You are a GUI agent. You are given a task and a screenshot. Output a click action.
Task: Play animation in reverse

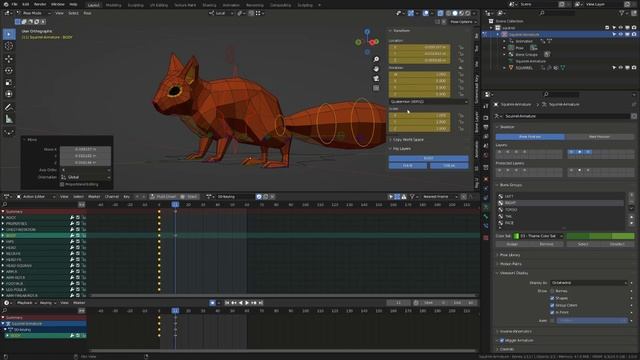point(240,303)
